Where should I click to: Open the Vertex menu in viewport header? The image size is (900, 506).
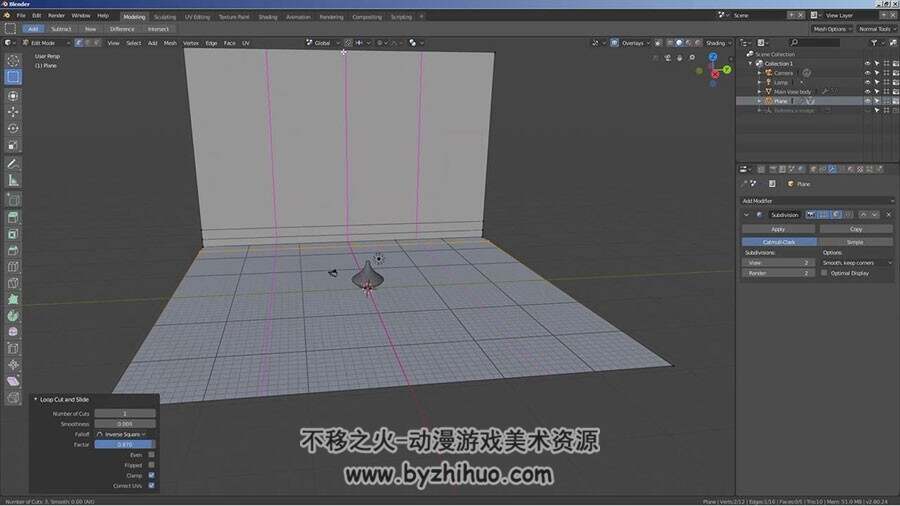point(191,43)
